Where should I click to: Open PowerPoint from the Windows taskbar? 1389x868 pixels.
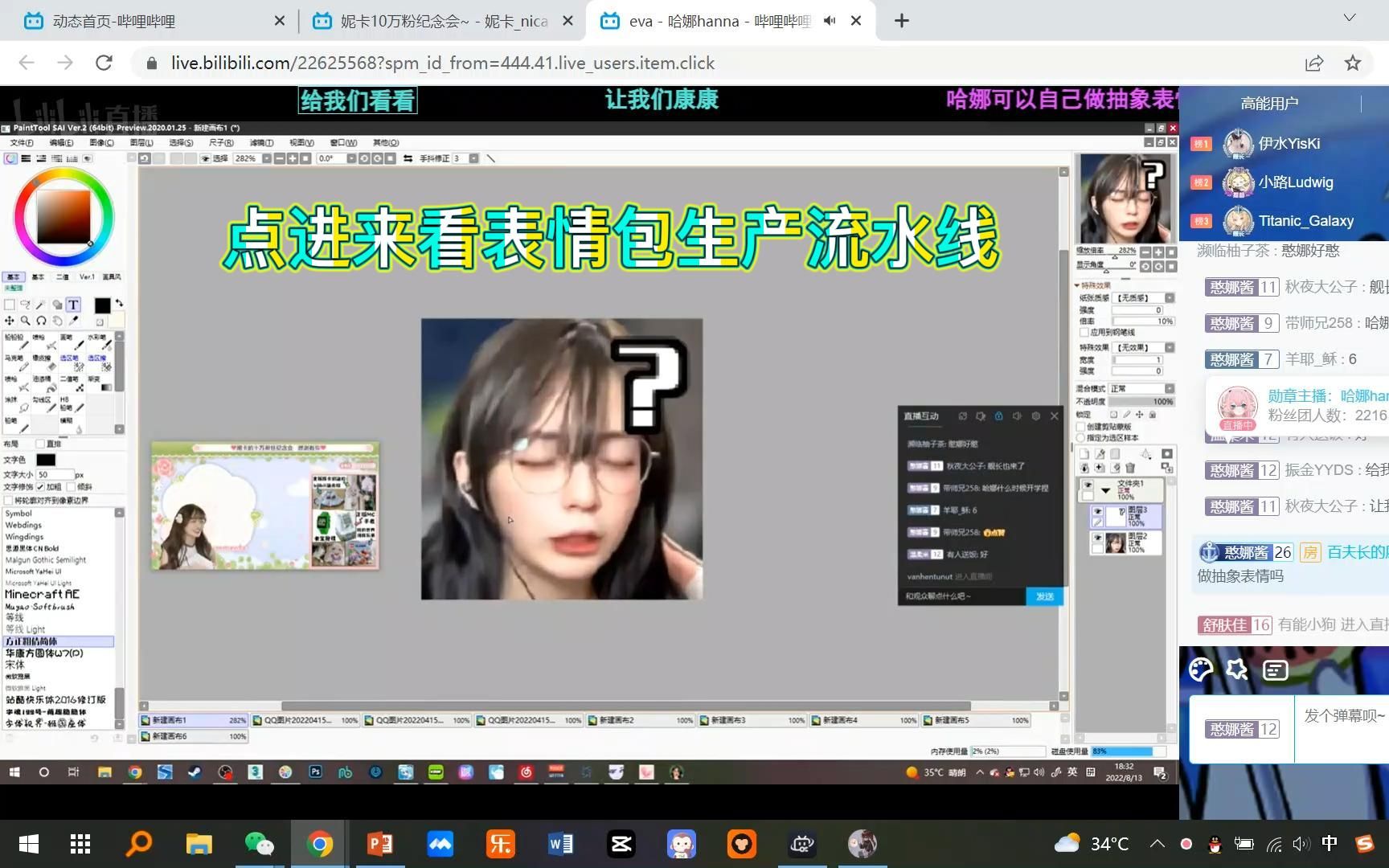point(379,843)
